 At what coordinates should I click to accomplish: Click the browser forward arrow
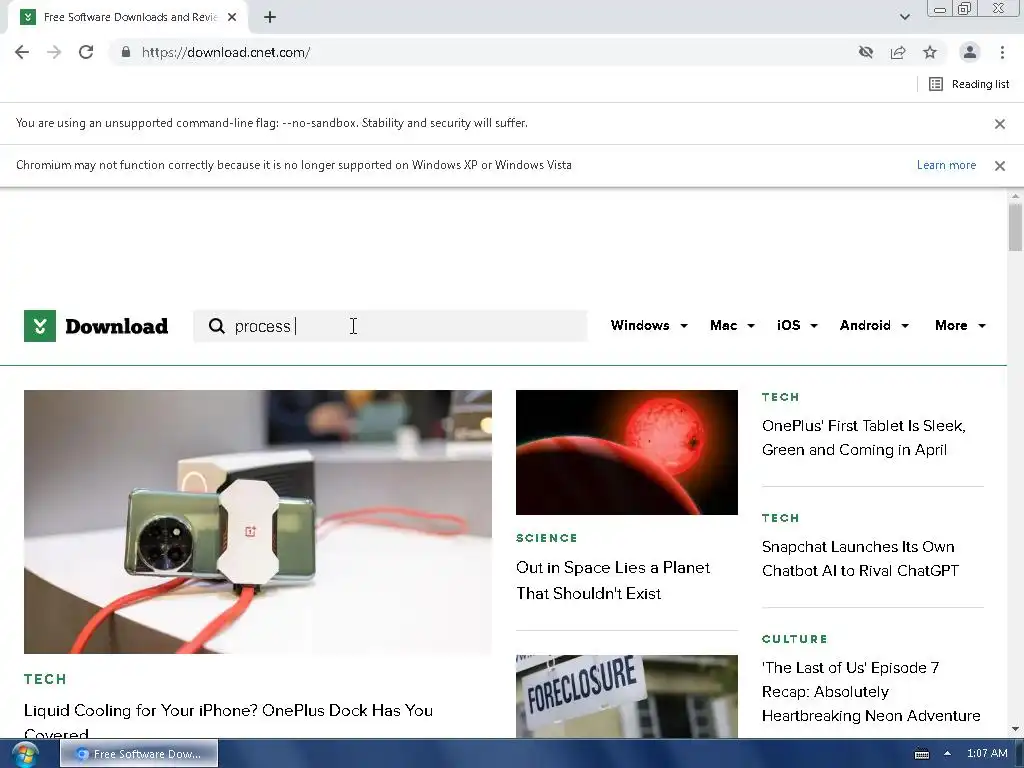point(54,52)
